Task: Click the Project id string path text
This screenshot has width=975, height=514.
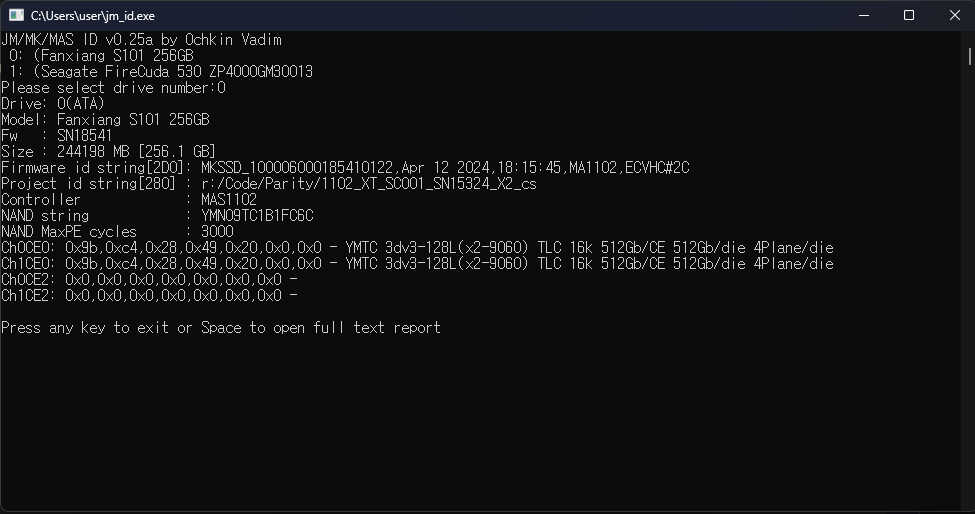Action: (369, 184)
